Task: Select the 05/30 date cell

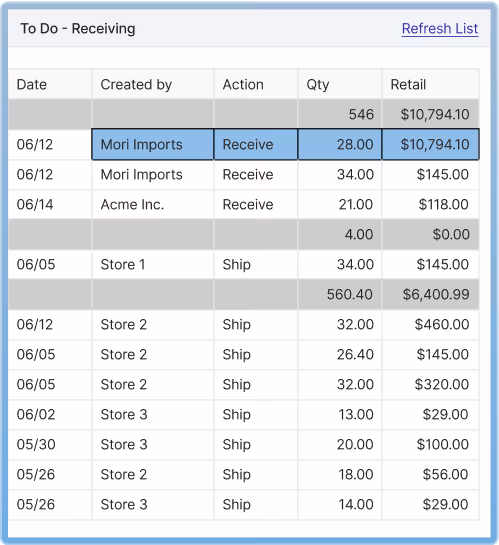Action: click(50, 445)
